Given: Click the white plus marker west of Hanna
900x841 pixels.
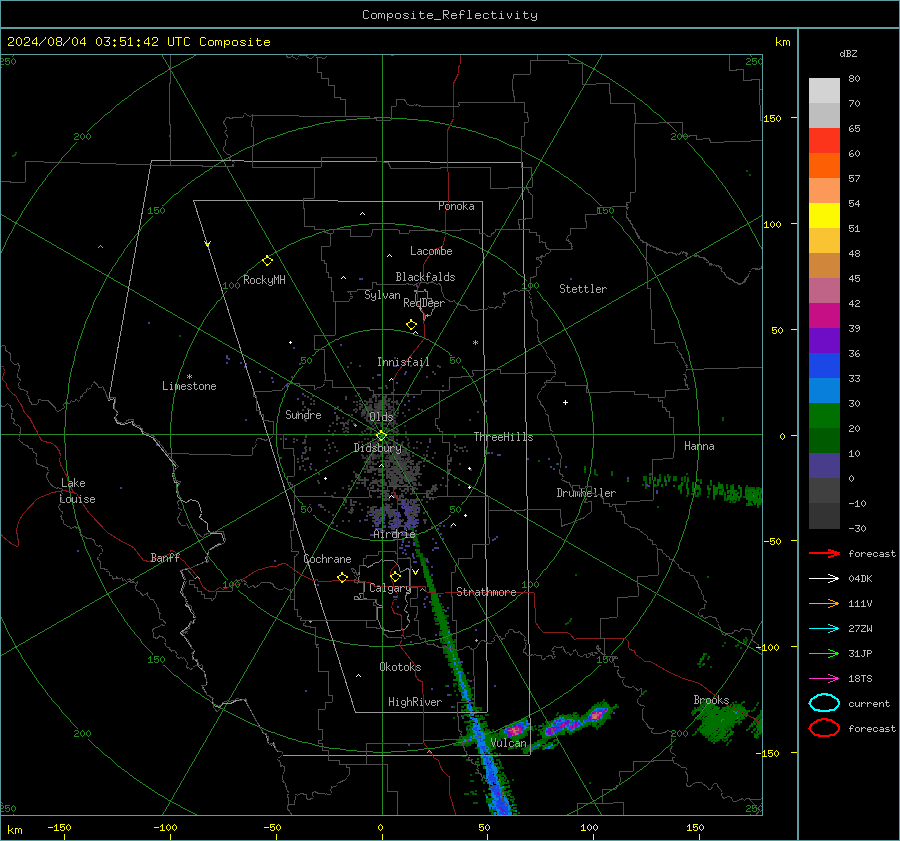Looking at the screenshot, I should pyautogui.click(x=565, y=402).
